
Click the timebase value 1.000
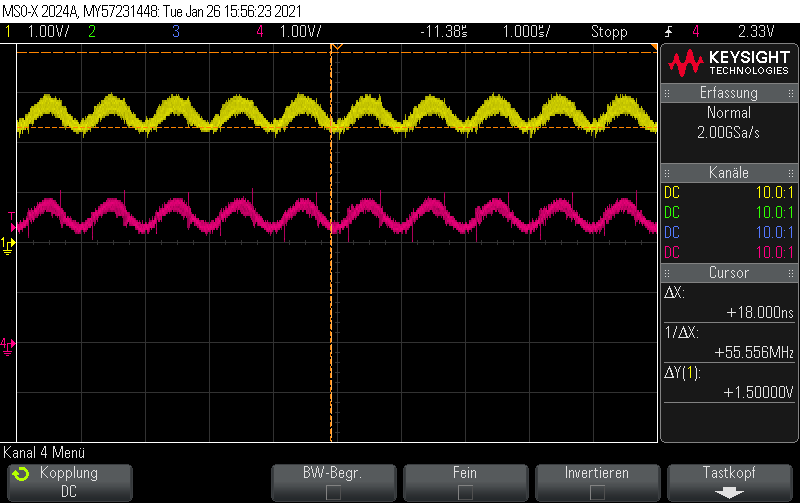[527, 32]
